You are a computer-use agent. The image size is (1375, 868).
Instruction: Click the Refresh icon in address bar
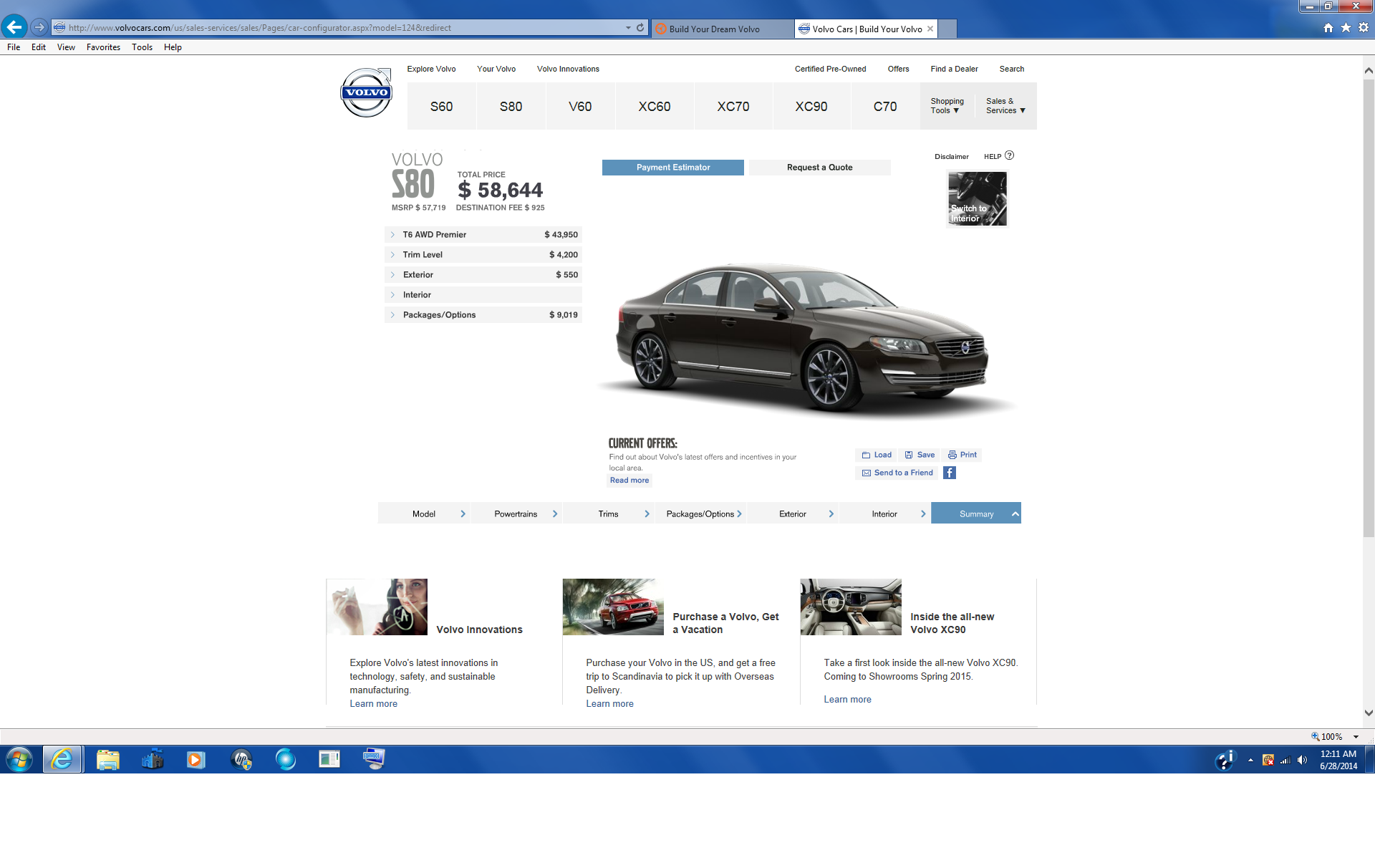click(x=640, y=28)
